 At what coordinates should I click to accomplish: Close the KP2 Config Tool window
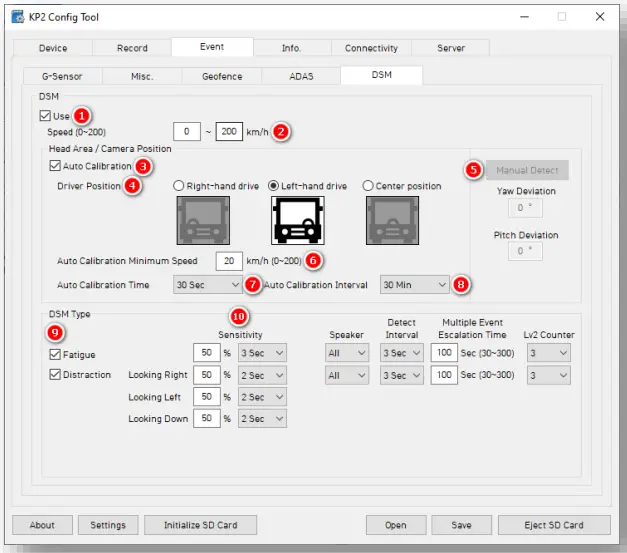point(600,17)
